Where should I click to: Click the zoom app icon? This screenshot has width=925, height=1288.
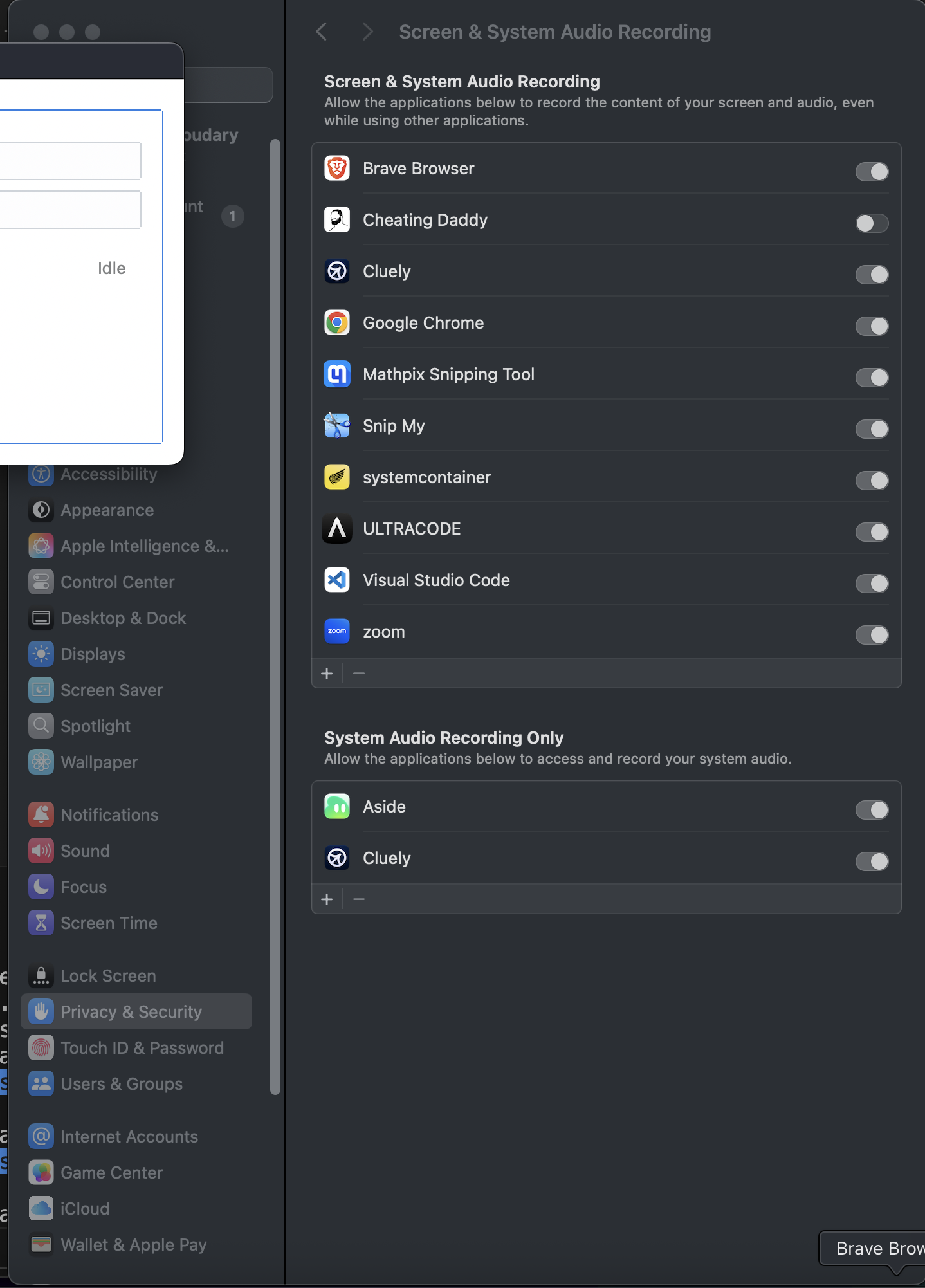click(337, 632)
